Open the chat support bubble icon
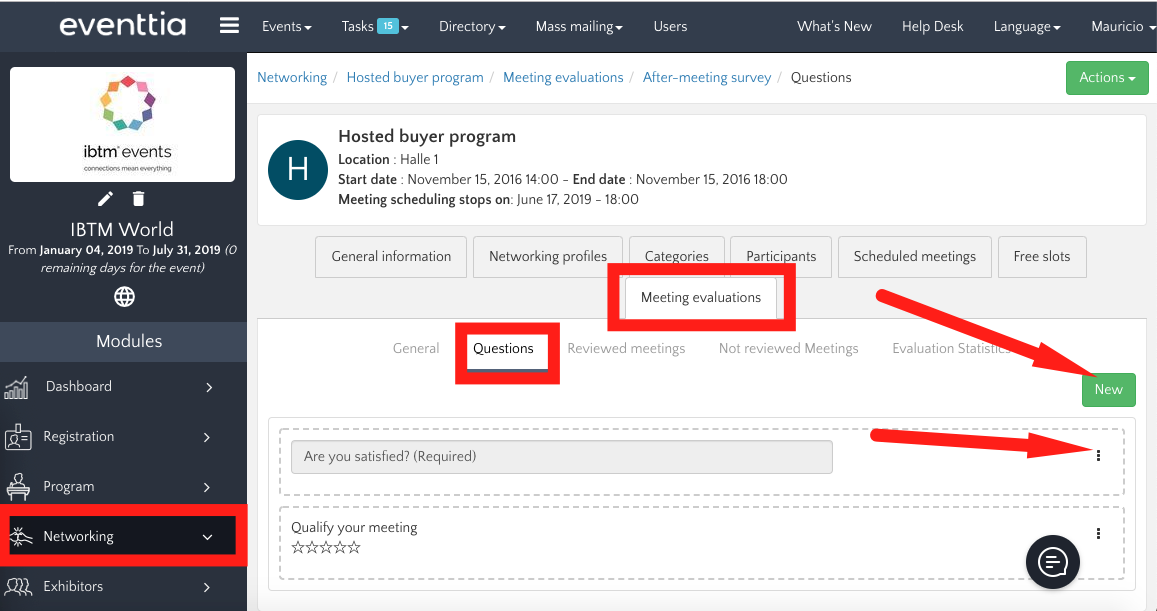The height and width of the screenshot is (611, 1157). pos(1052,562)
